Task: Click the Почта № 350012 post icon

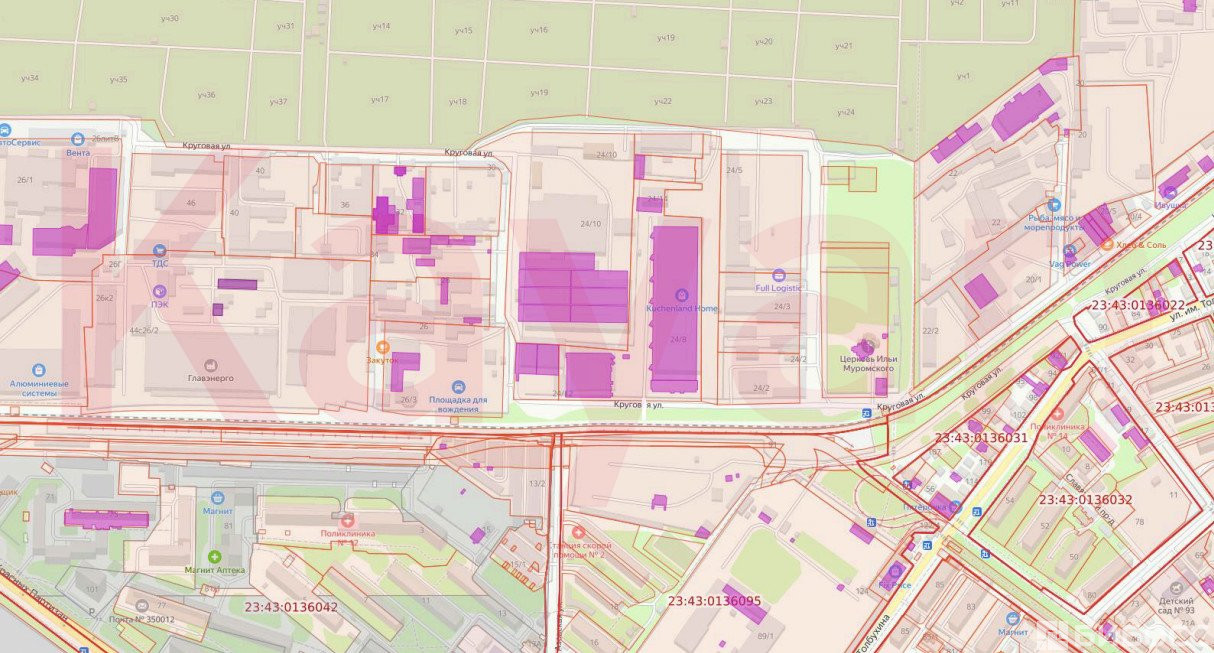Action: (142, 606)
